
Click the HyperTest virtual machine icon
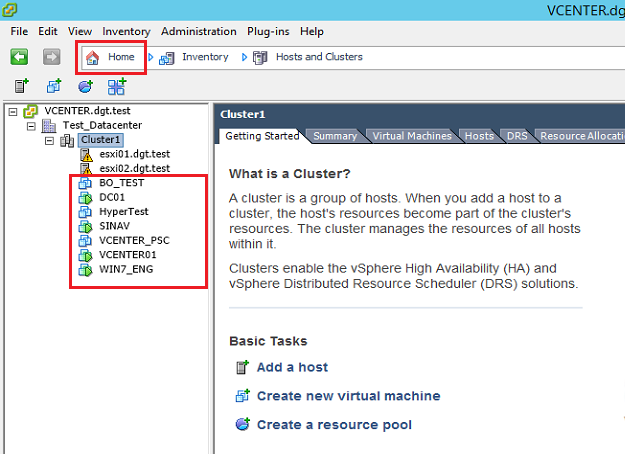coord(85,212)
